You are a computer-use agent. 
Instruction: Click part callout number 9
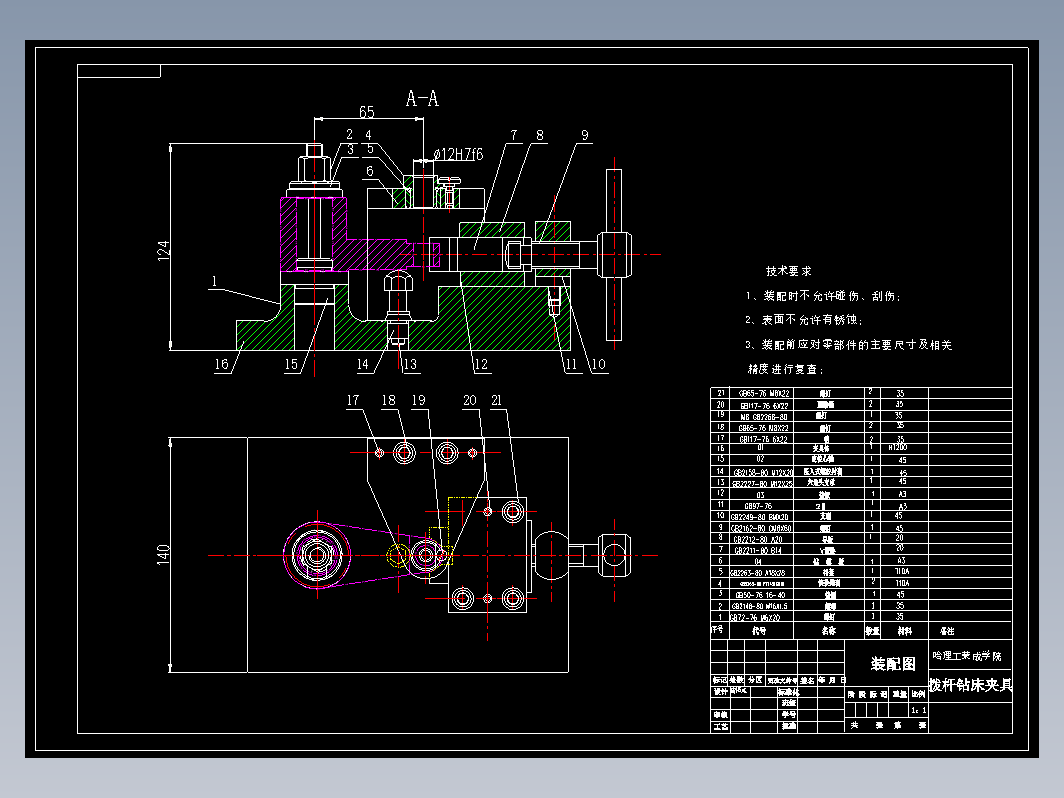(x=585, y=135)
